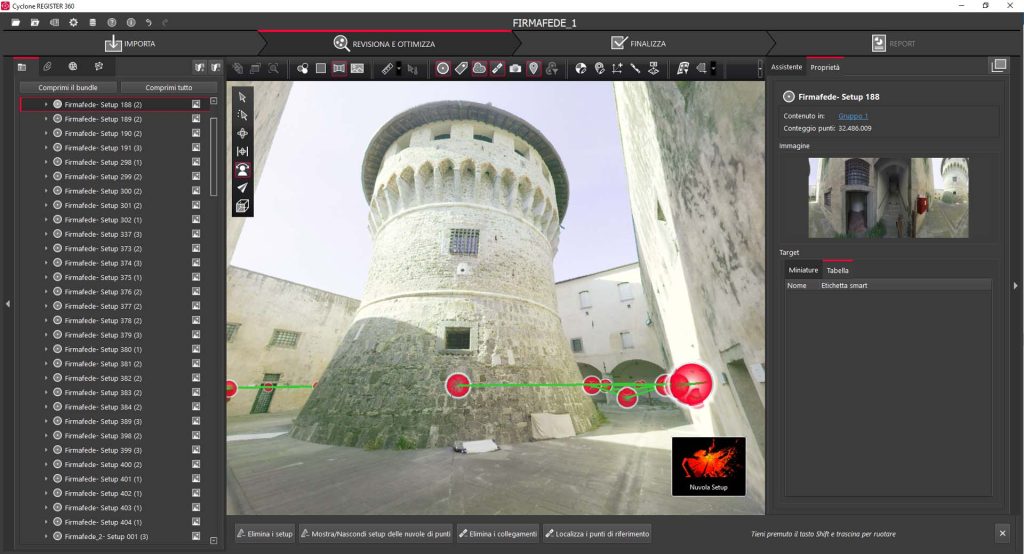Open the Tabella tab under Target
This screenshot has height=554, width=1024.
[x=837, y=270]
